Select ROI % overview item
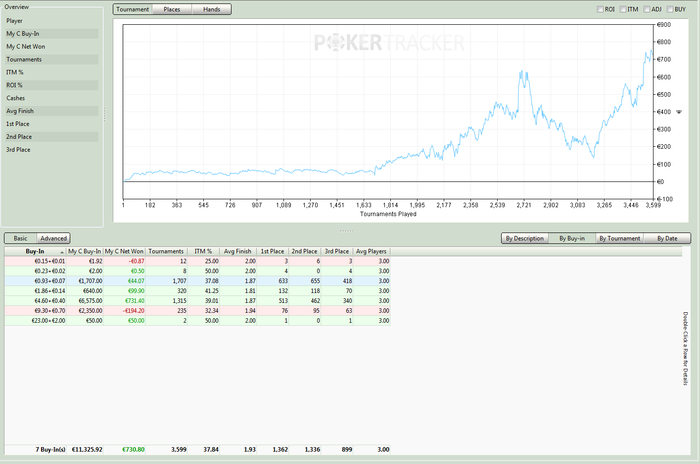700x464 pixels. pos(51,85)
